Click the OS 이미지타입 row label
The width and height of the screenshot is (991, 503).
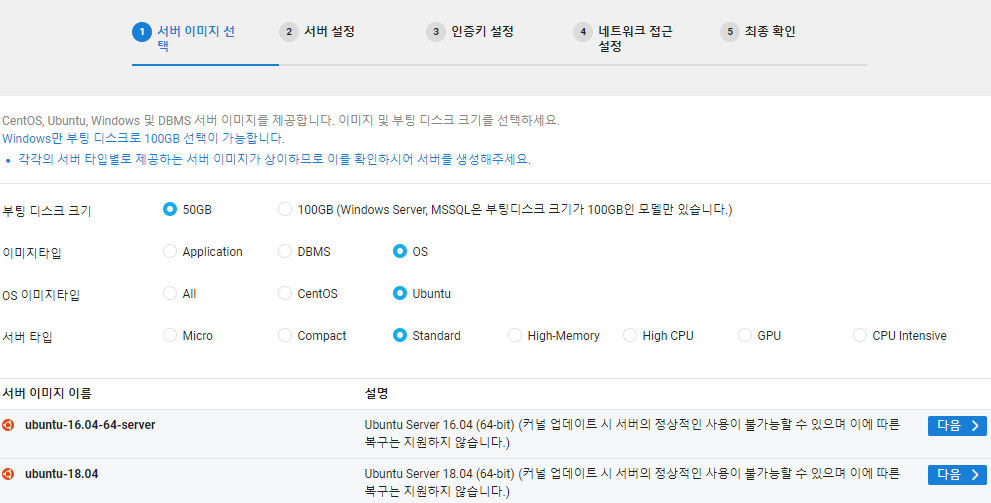point(41,295)
